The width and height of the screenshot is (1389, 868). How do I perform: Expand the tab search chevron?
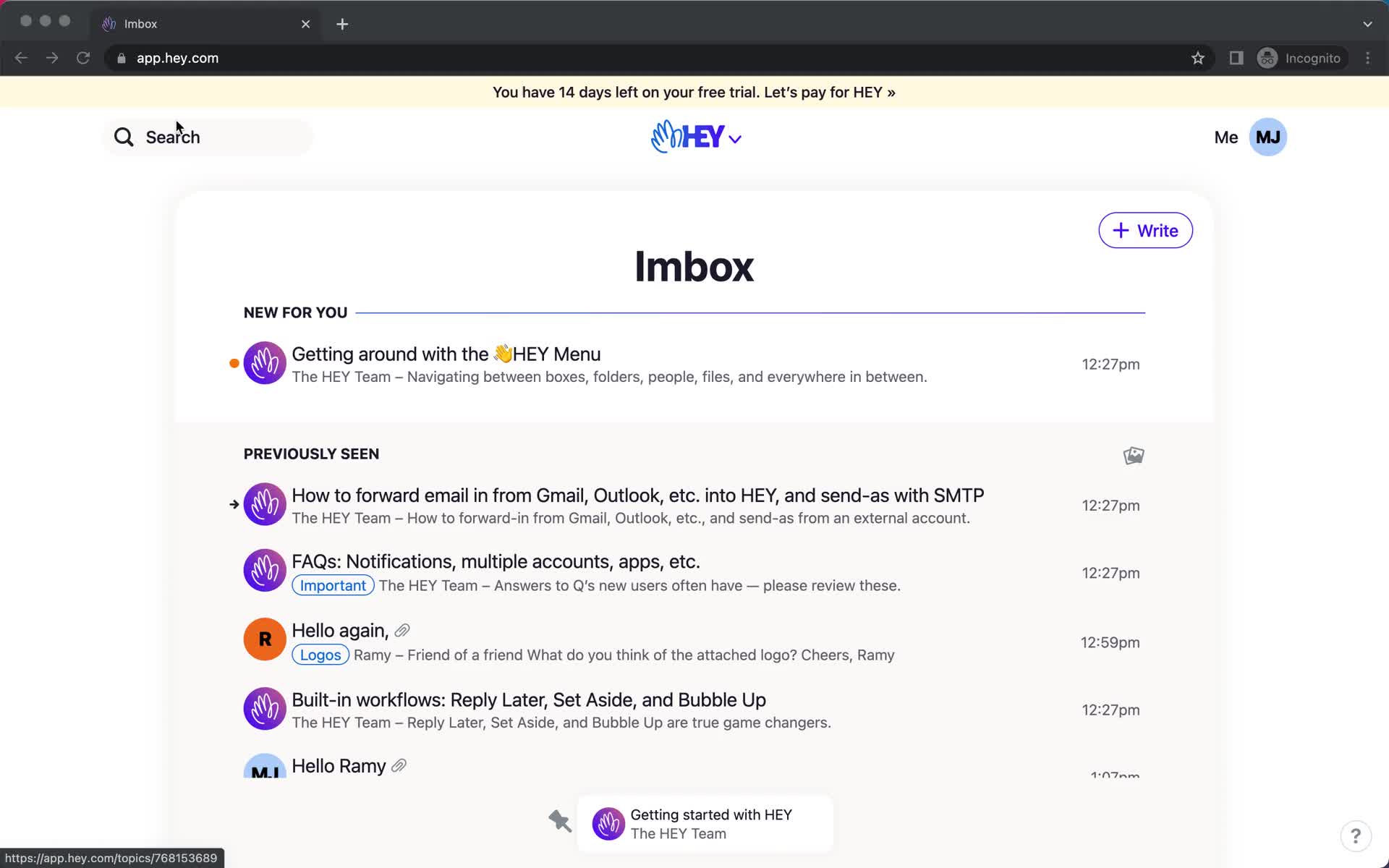(1367, 24)
